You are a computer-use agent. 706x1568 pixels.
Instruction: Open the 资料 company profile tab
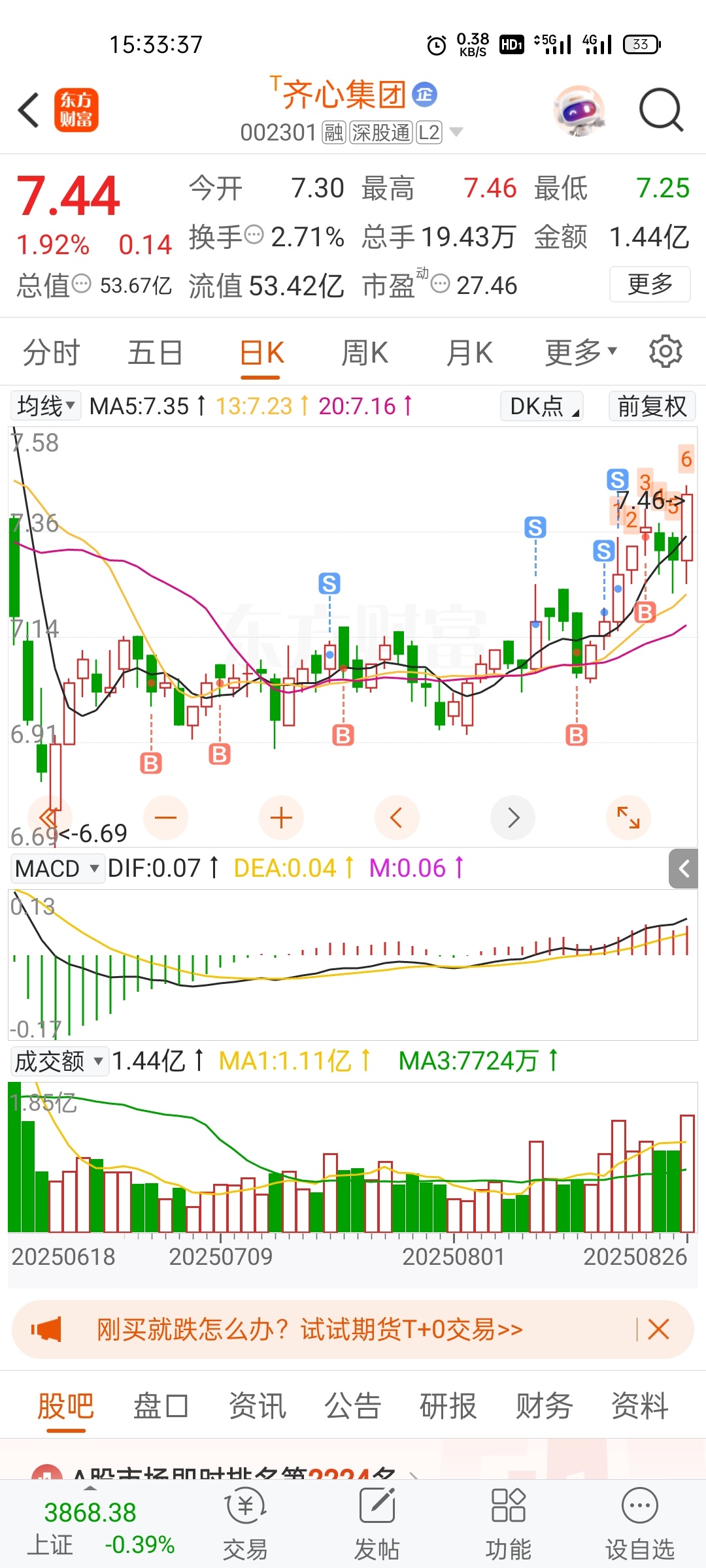point(640,1406)
